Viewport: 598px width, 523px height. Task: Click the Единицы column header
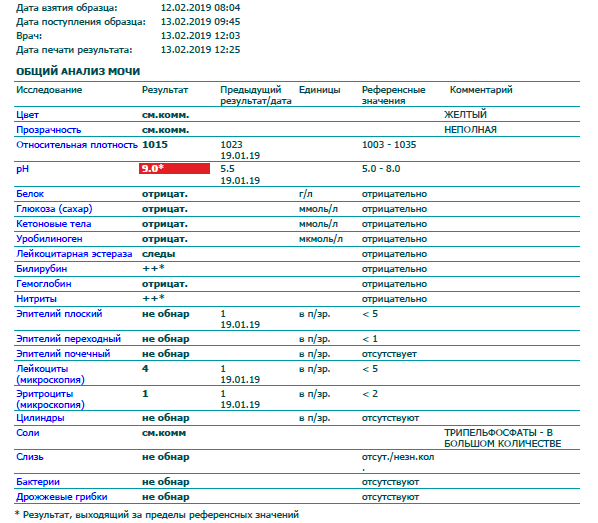[320, 90]
